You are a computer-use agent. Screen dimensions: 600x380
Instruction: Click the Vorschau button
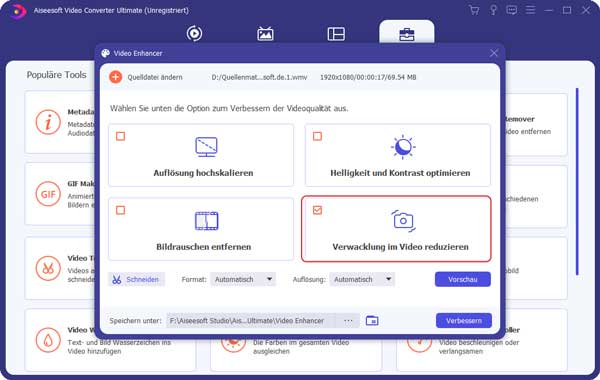click(463, 279)
